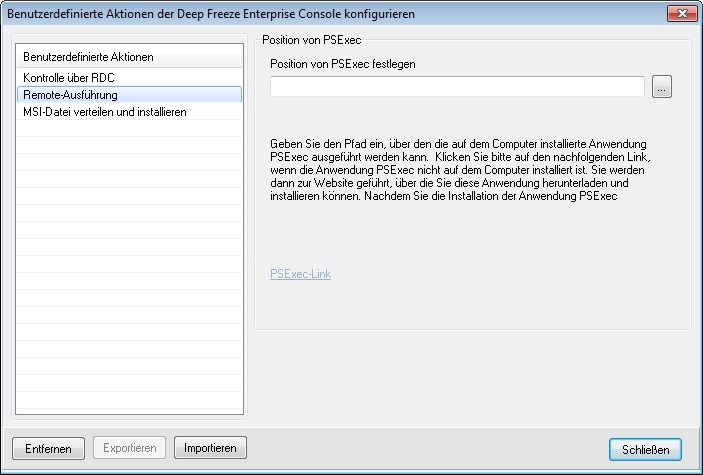Select 'Kontrolle über RDC' in actions list
Viewport: 703px width, 475px height.
(x=129, y=78)
